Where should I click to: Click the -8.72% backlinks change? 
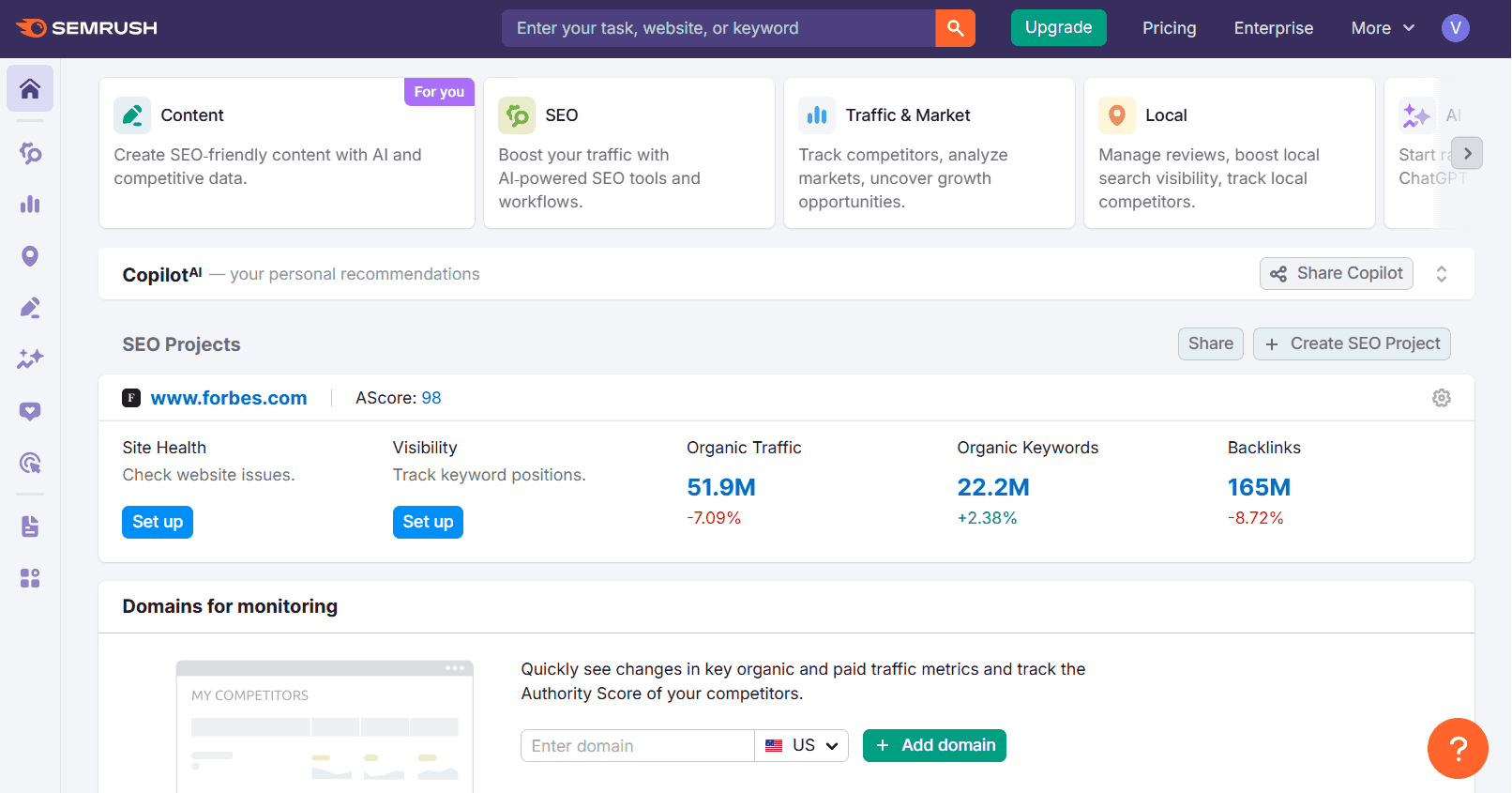click(x=1256, y=518)
